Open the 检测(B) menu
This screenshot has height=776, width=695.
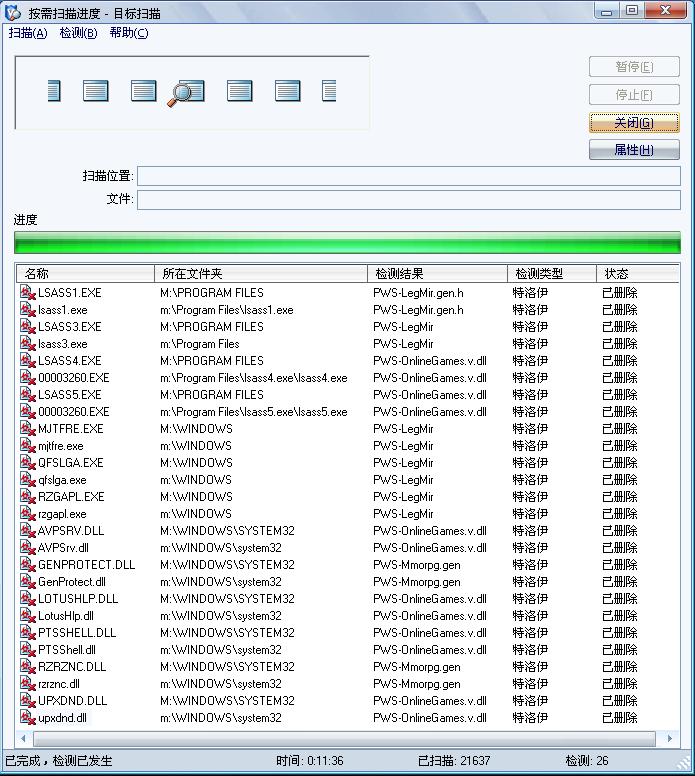point(78,33)
